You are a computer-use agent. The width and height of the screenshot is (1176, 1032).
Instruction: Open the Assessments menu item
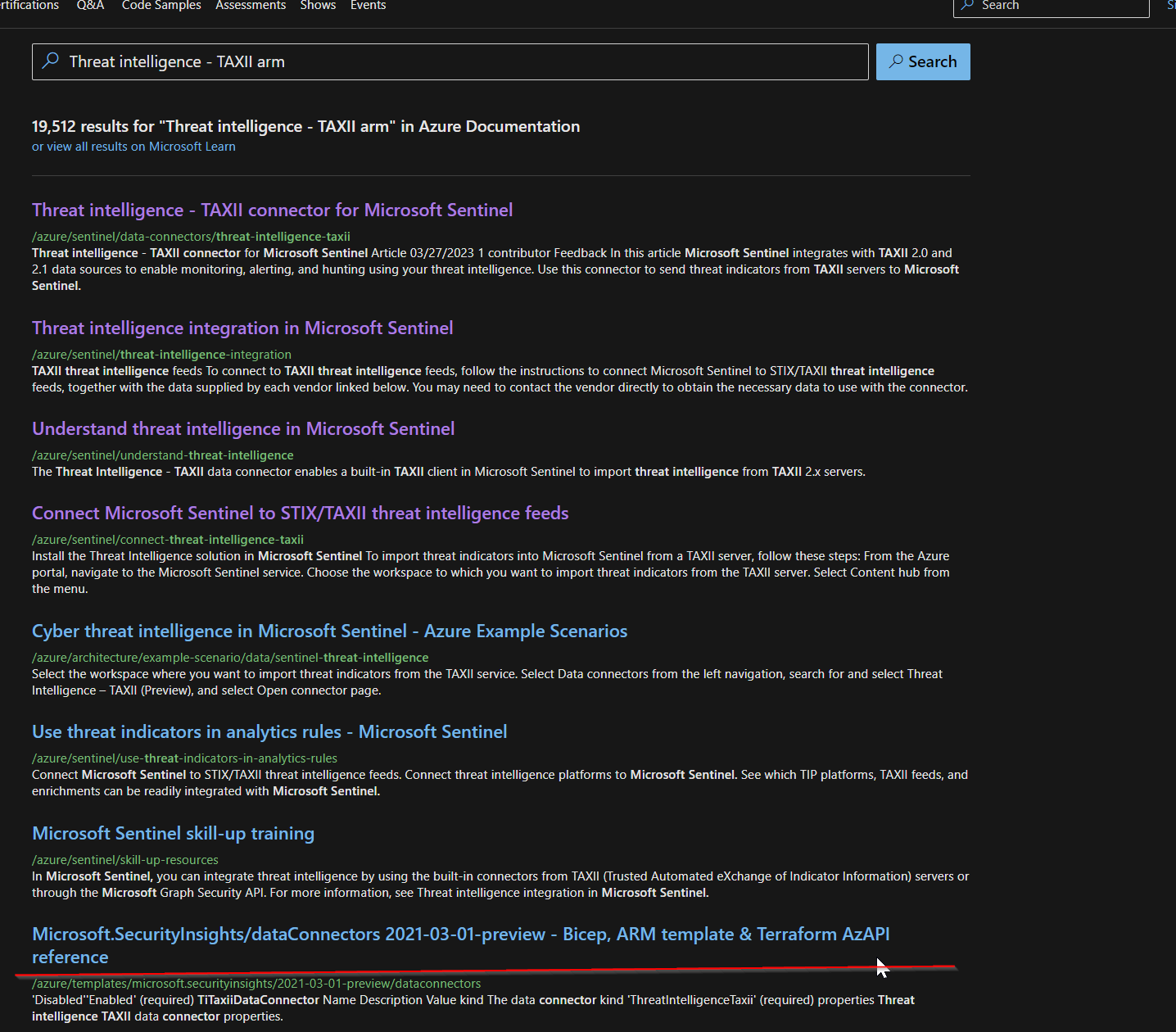(251, 6)
